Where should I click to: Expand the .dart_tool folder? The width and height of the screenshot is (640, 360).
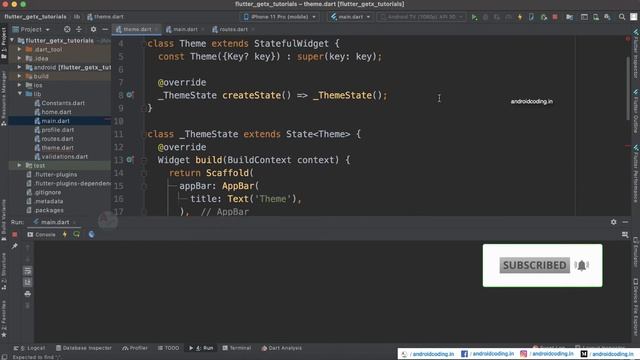pos(19,49)
